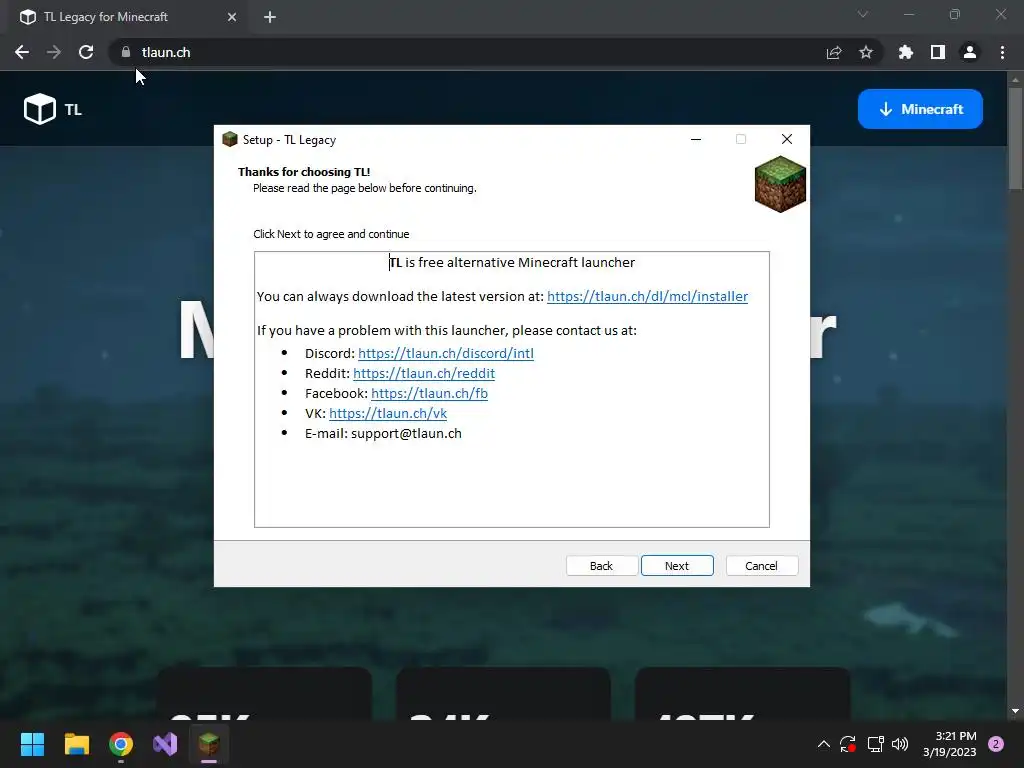This screenshot has height=768, width=1024.
Task: Click the webpage vertical scrollbar thumb
Action: coord(1015,138)
